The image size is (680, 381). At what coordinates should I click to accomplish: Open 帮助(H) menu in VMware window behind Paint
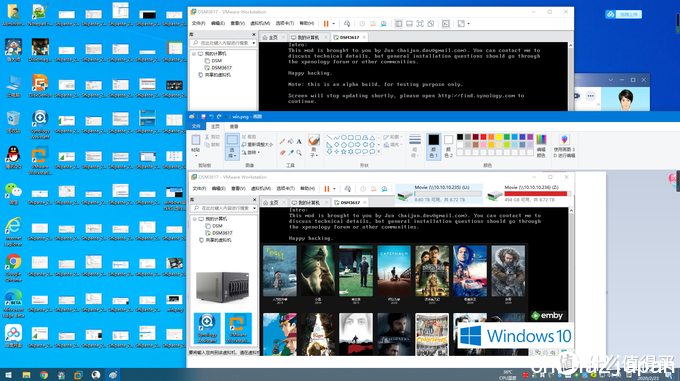coord(307,23)
